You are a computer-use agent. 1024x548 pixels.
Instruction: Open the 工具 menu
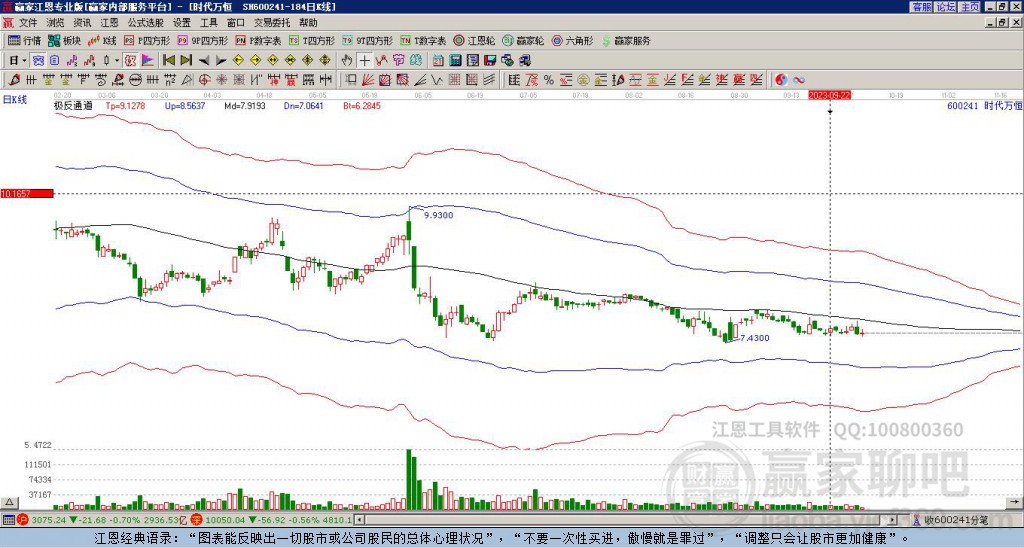click(208, 23)
